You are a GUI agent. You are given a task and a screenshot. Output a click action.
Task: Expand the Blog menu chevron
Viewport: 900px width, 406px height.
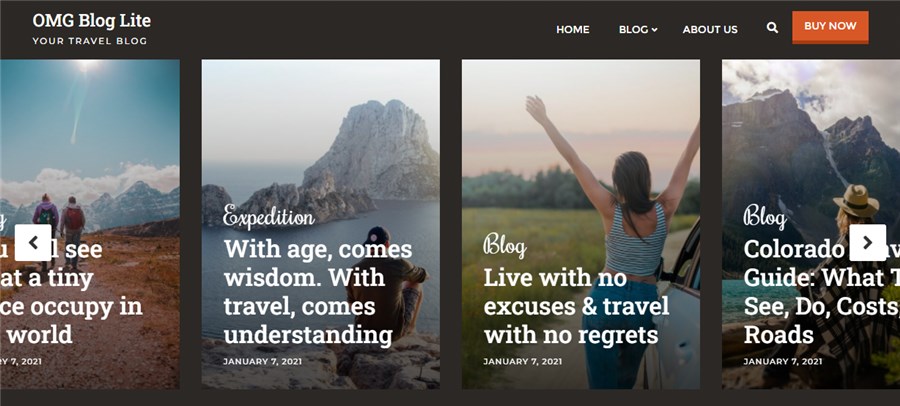(x=654, y=30)
